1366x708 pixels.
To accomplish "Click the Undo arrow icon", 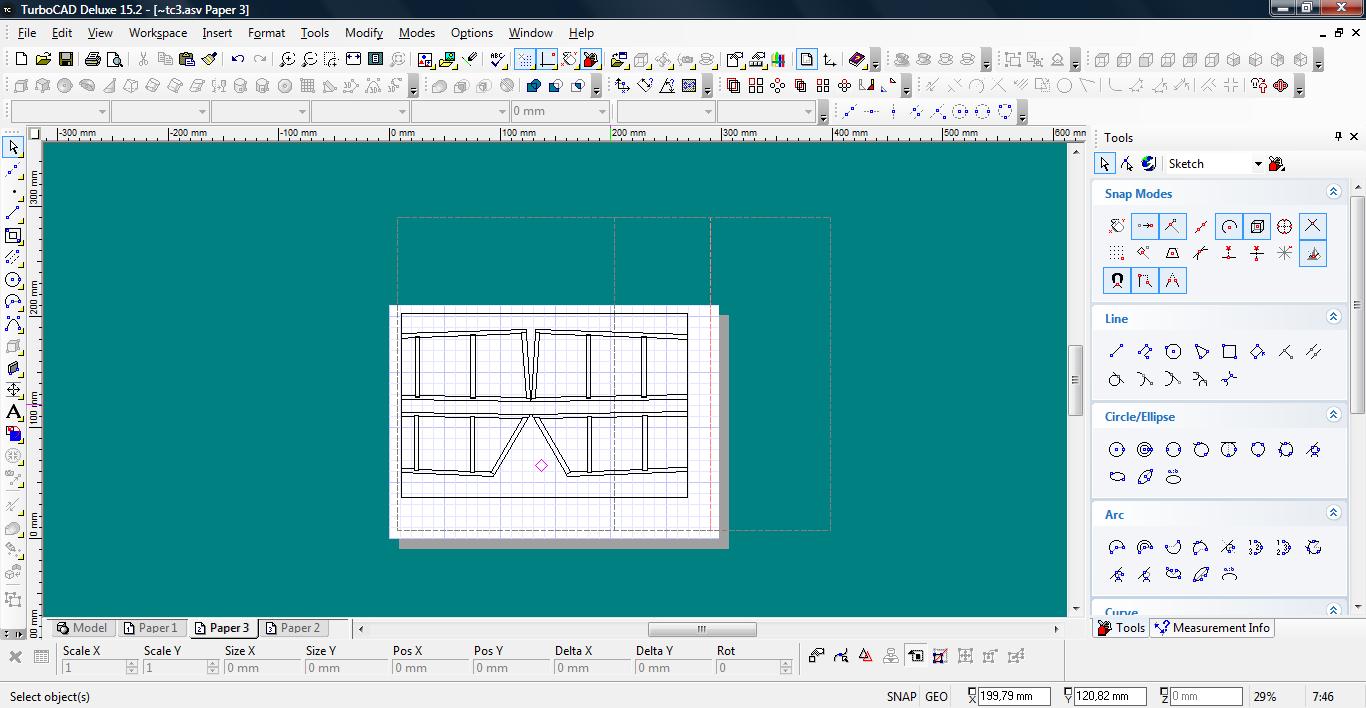I will [238, 60].
